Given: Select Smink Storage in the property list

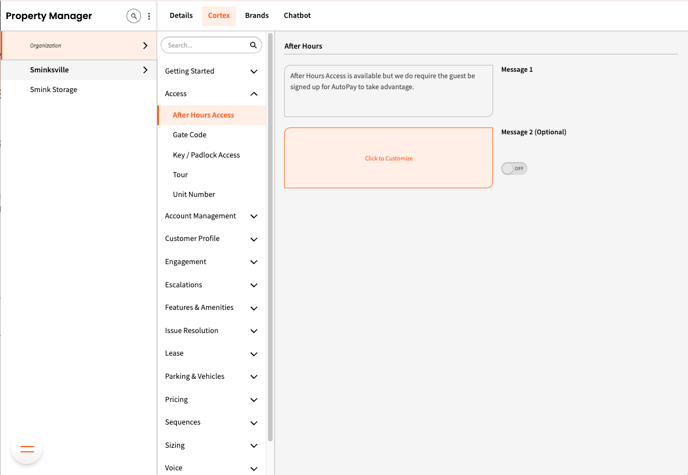Looking at the screenshot, I should point(53,90).
